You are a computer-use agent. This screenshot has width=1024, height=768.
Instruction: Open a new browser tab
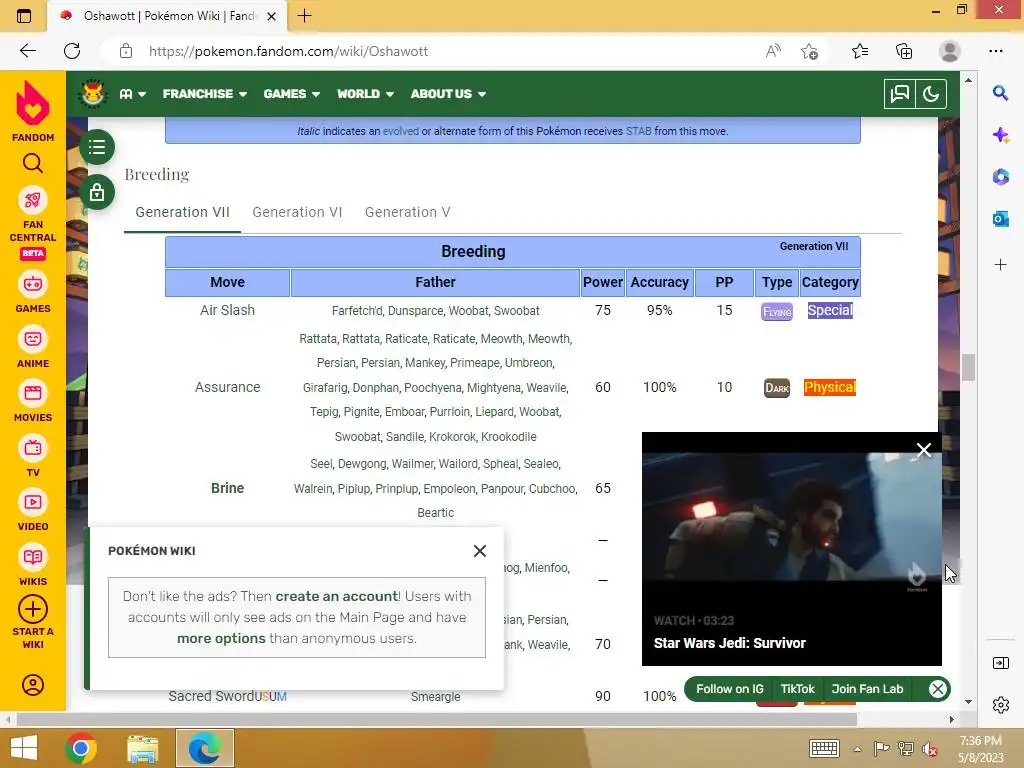[x=304, y=16]
